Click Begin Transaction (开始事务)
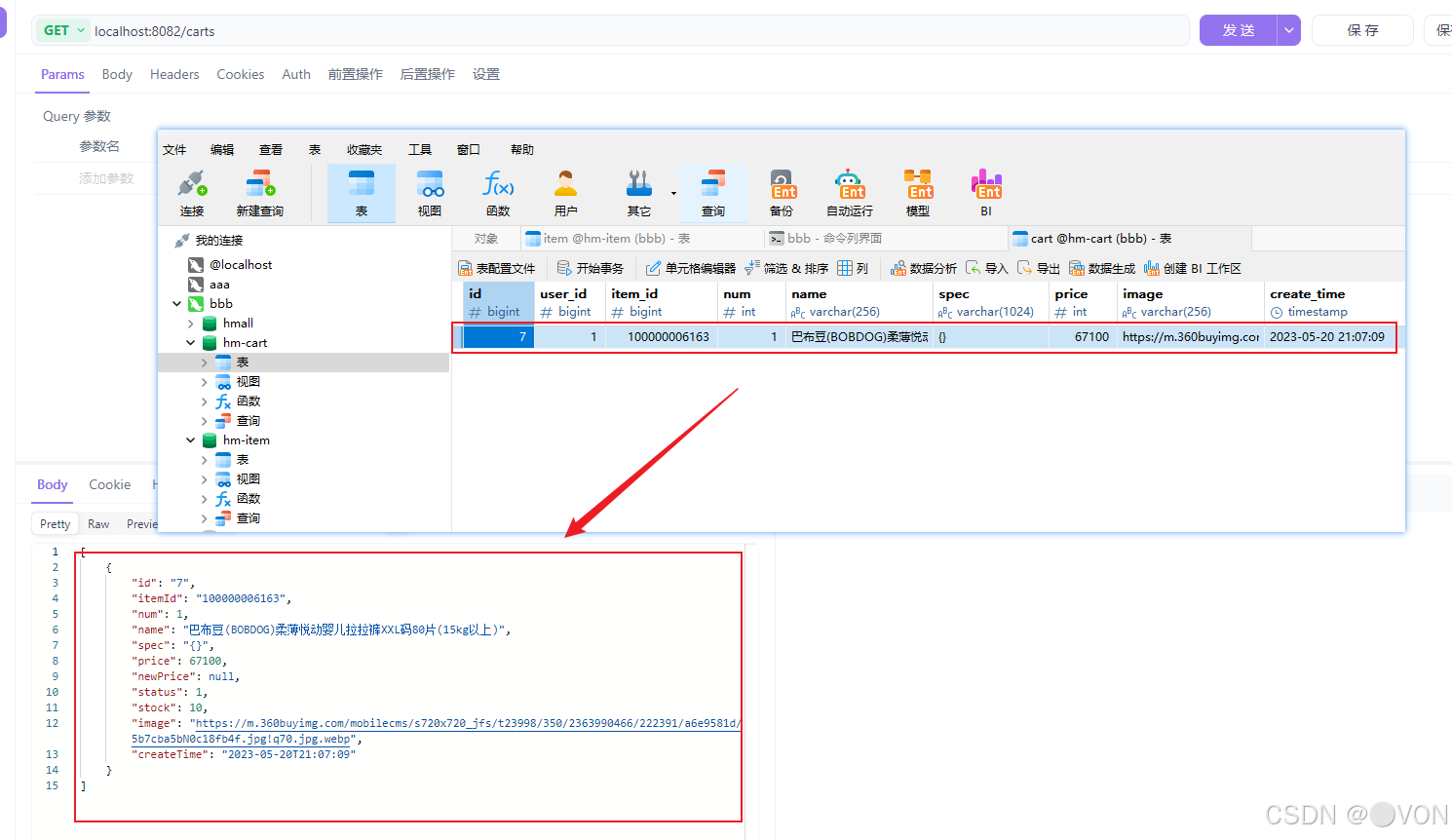Viewport: 1452px width, 840px height. (x=591, y=268)
